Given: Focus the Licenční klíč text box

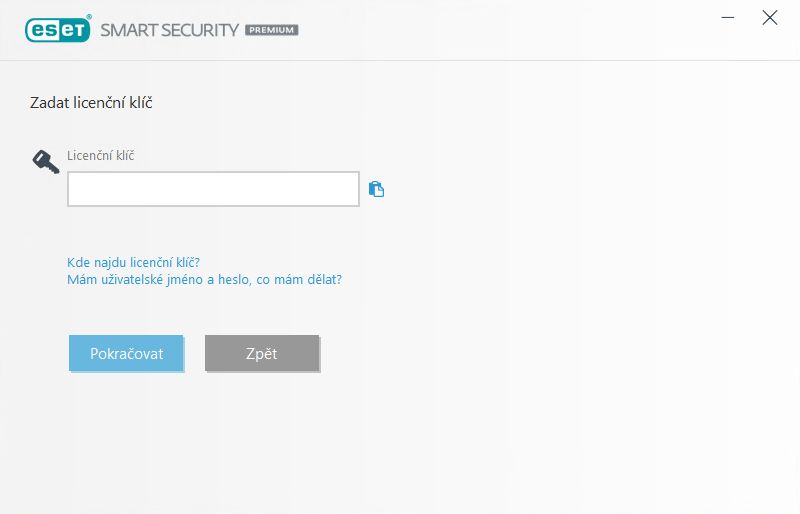Looking at the screenshot, I should pos(213,189).
